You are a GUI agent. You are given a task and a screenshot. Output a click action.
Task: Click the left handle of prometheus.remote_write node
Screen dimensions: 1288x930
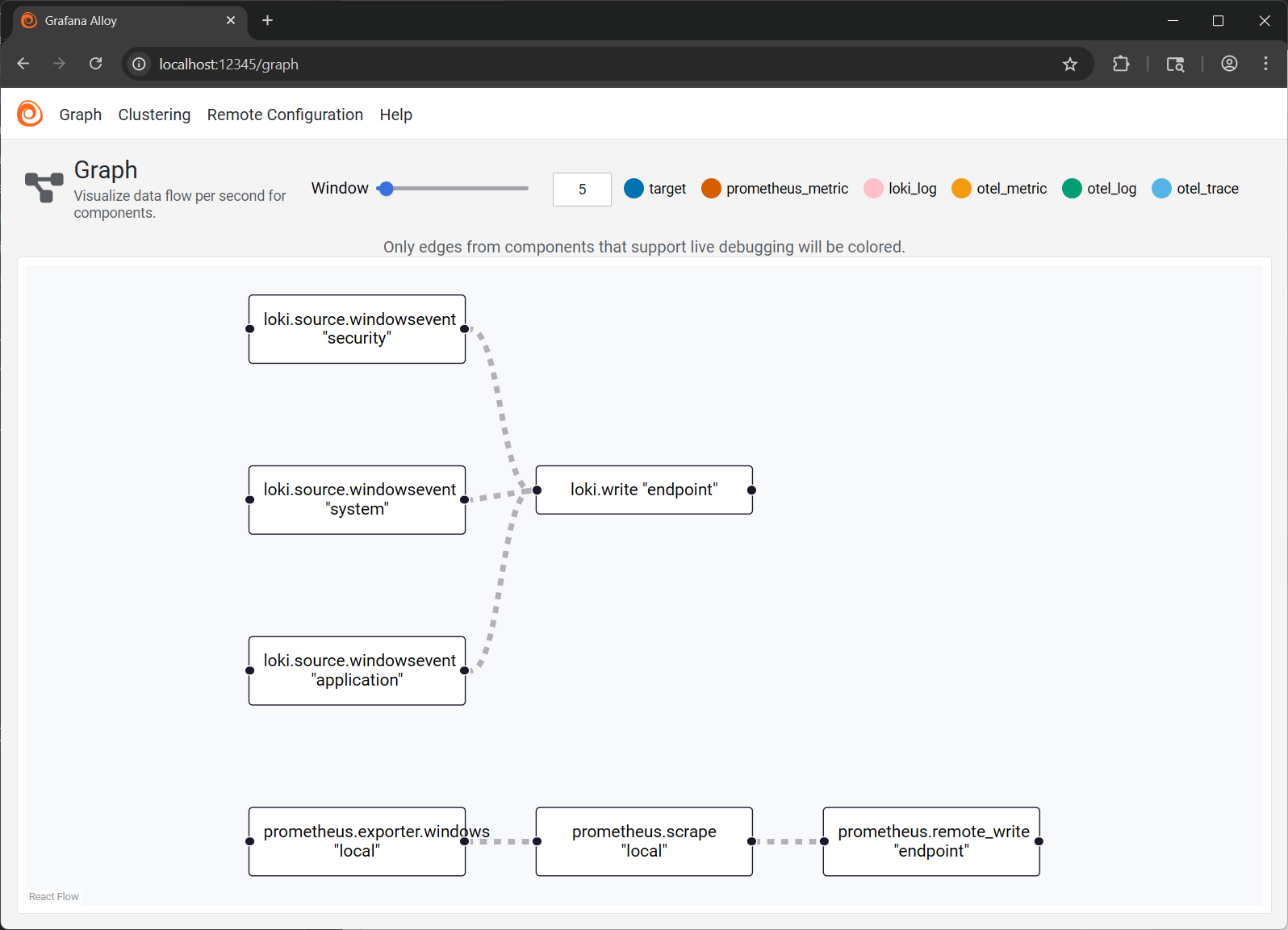coord(824,841)
